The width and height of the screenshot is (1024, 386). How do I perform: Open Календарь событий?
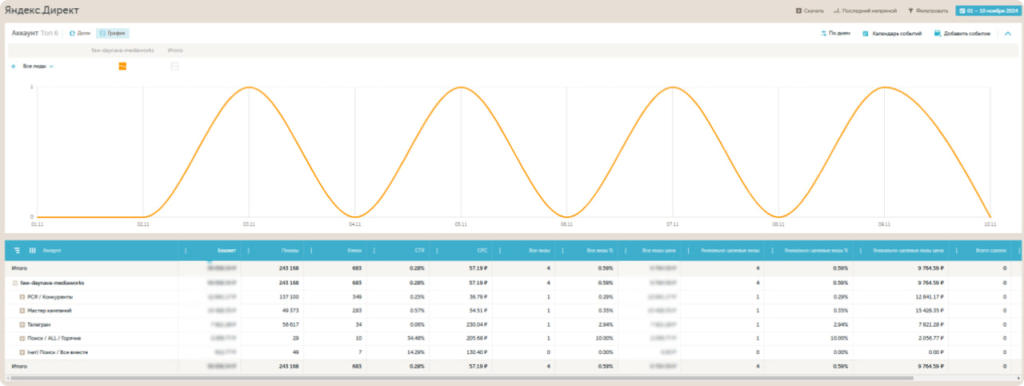click(891, 33)
